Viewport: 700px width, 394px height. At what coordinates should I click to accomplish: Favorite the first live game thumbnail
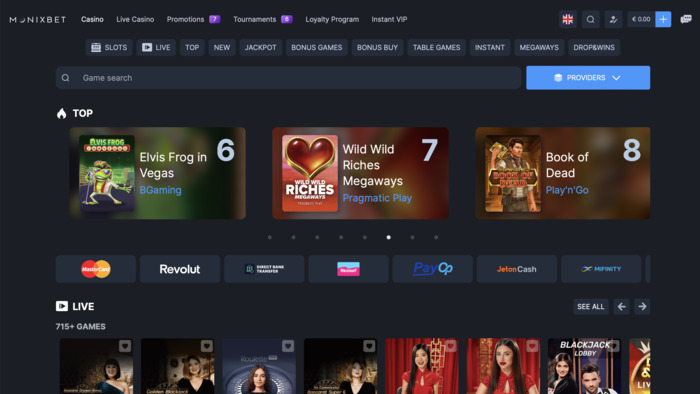click(x=125, y=346)
